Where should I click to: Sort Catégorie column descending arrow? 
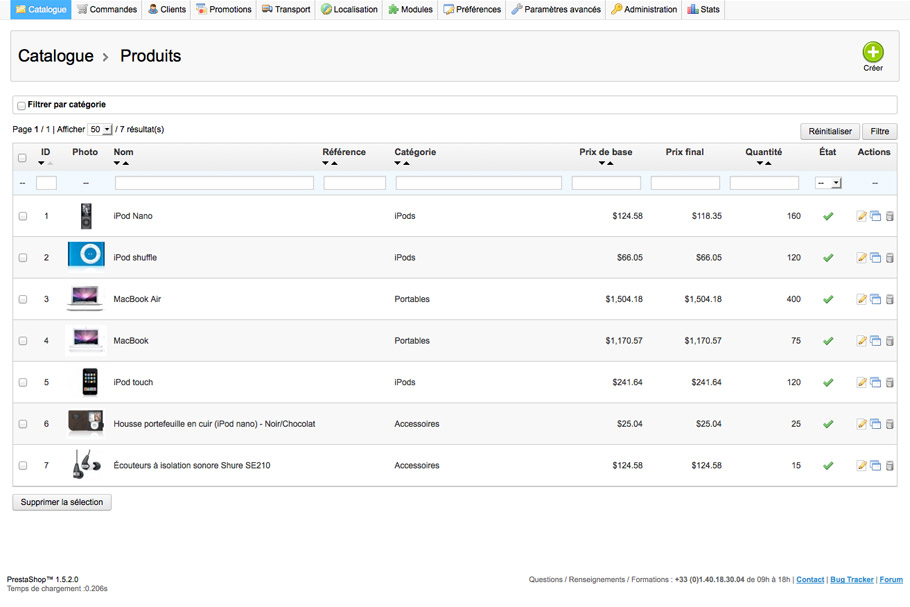click(398, 163)
